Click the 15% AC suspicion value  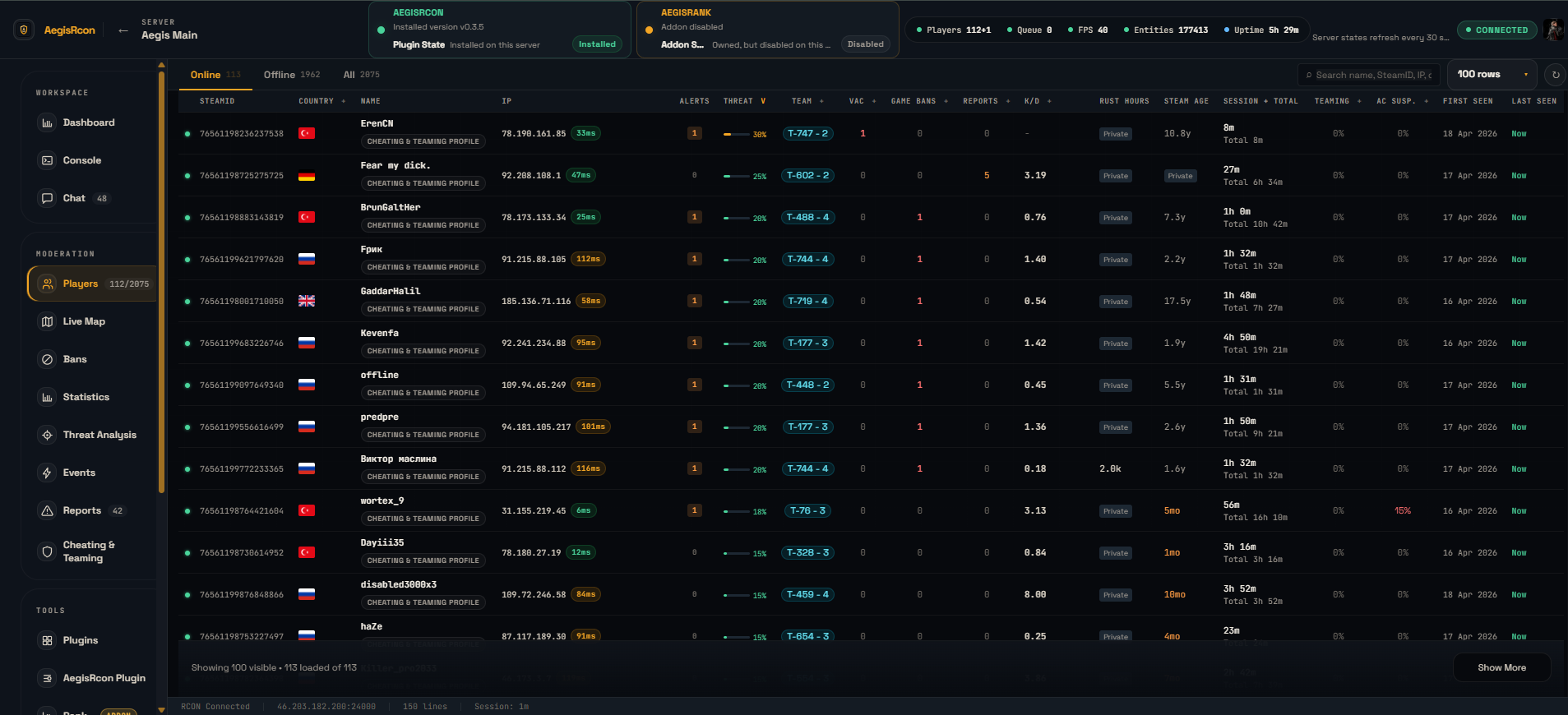[x=1402, y=510]
